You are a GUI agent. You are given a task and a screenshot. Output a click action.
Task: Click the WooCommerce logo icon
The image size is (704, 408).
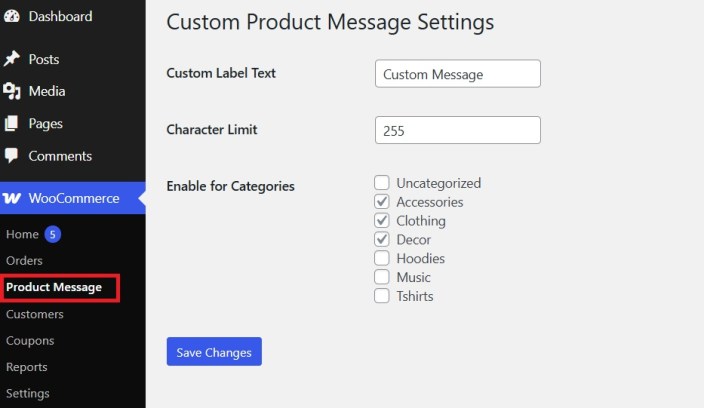point(12,198)
